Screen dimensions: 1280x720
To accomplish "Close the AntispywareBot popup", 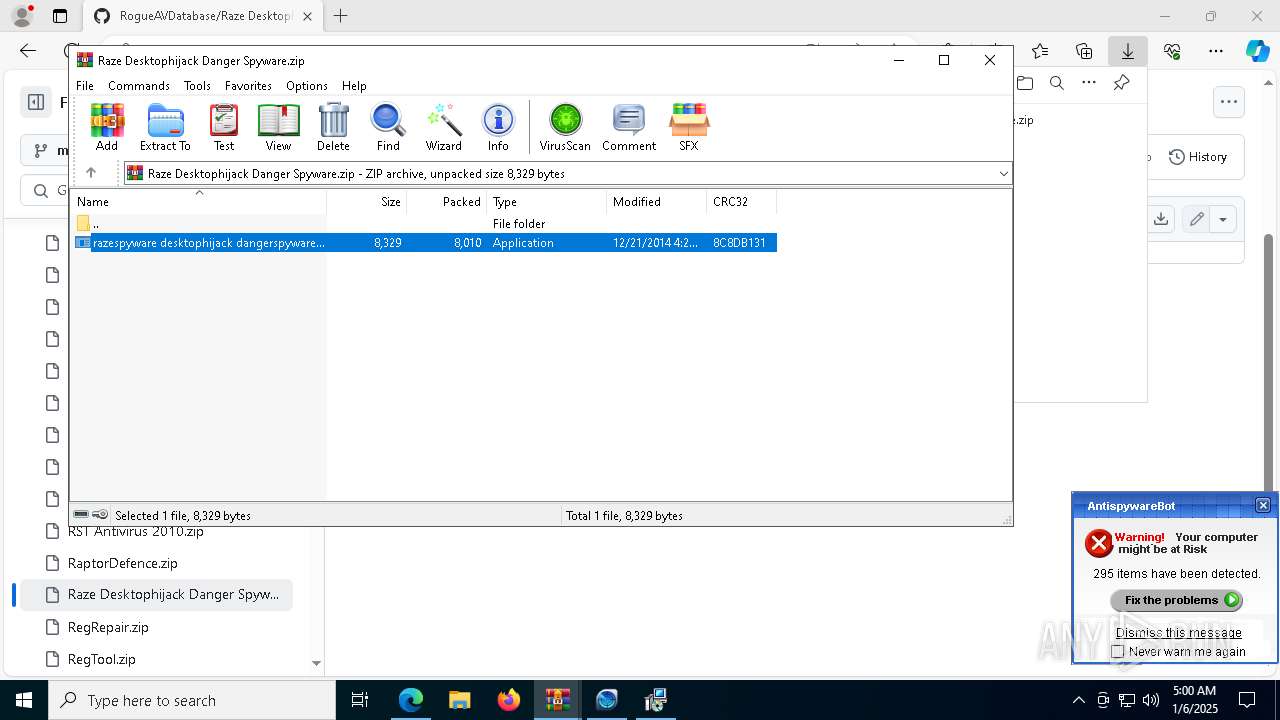I will 1262,505.
